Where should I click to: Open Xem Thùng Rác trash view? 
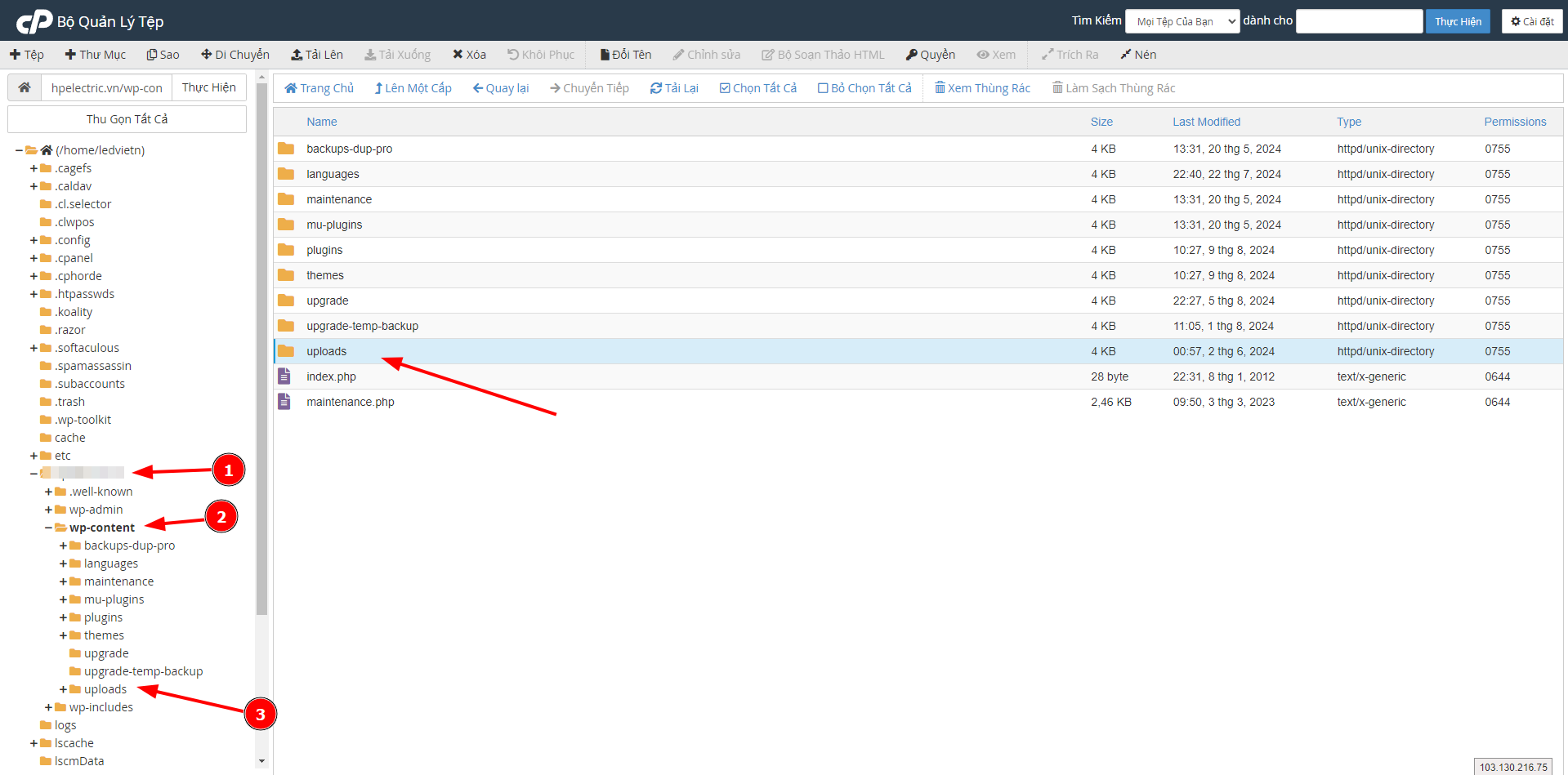point(983,88)
